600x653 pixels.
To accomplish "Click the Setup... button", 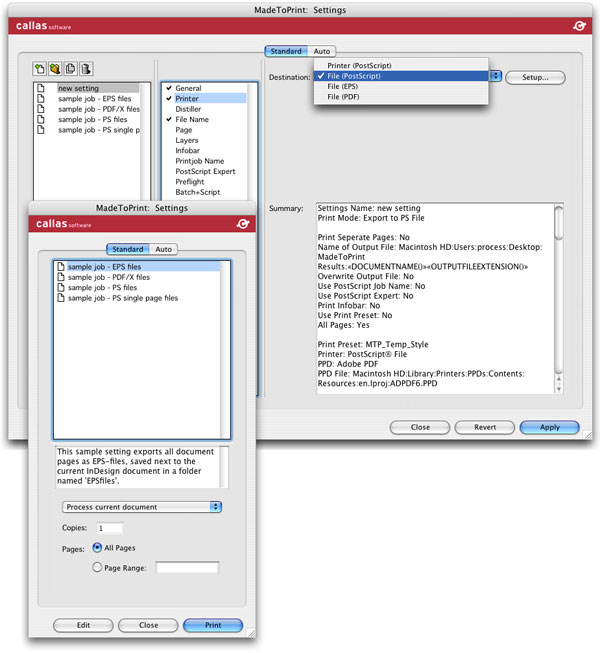I will pyautogui.click(x=535, y=77).
